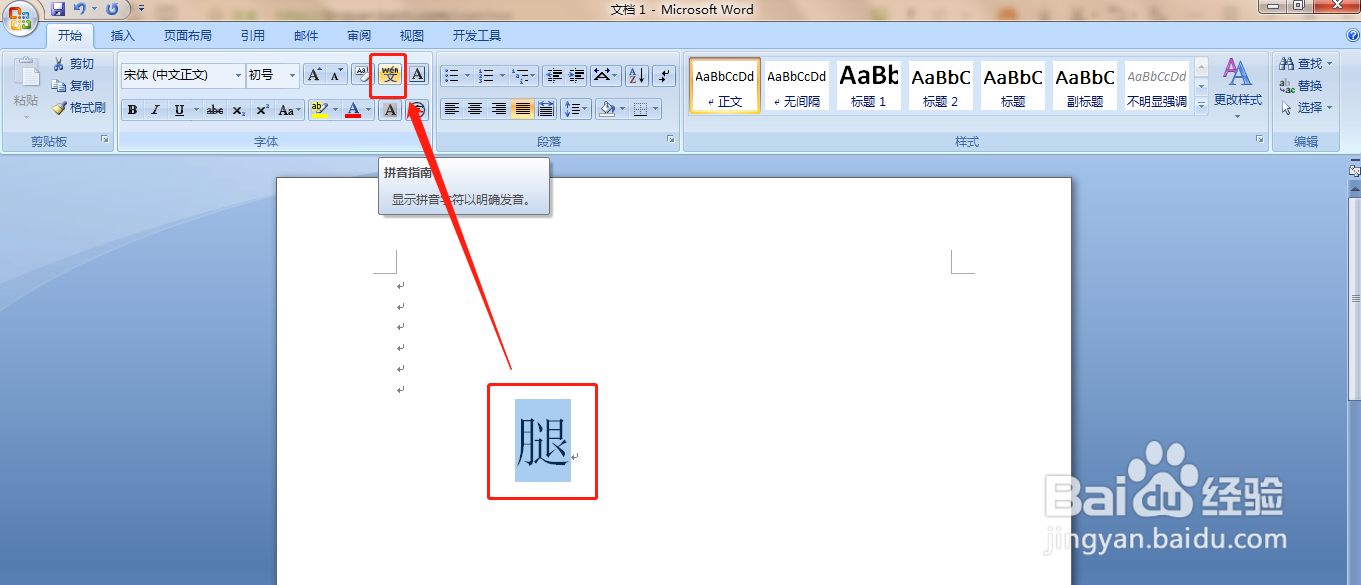Center the text

475,109
